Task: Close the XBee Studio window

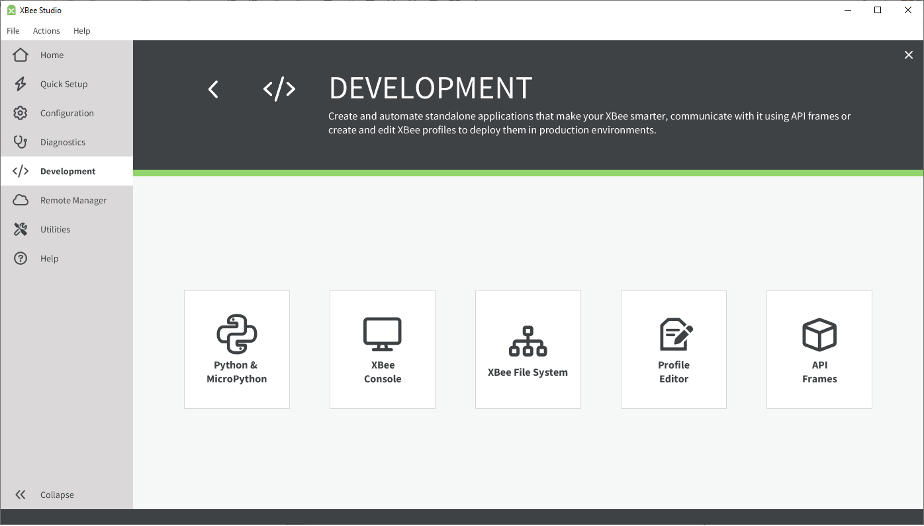Action: [908, 10]
